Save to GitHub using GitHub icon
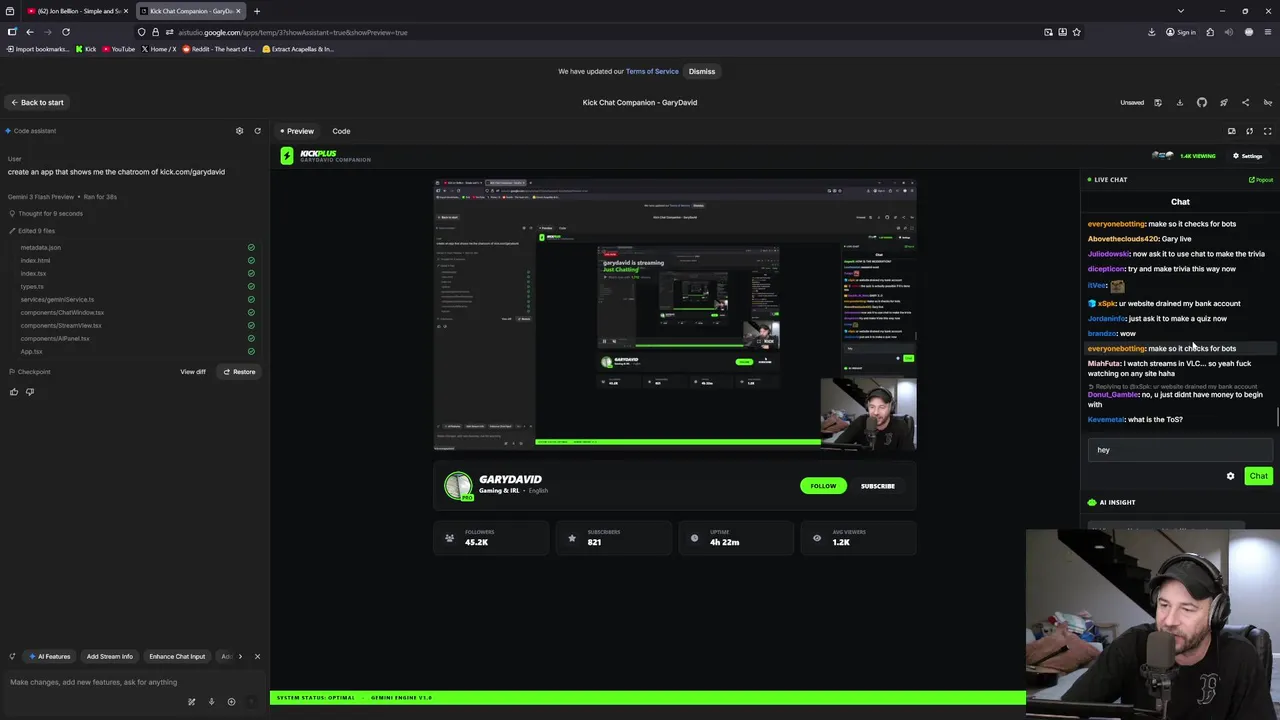The image size is (1280, 720). point(1202,102)
